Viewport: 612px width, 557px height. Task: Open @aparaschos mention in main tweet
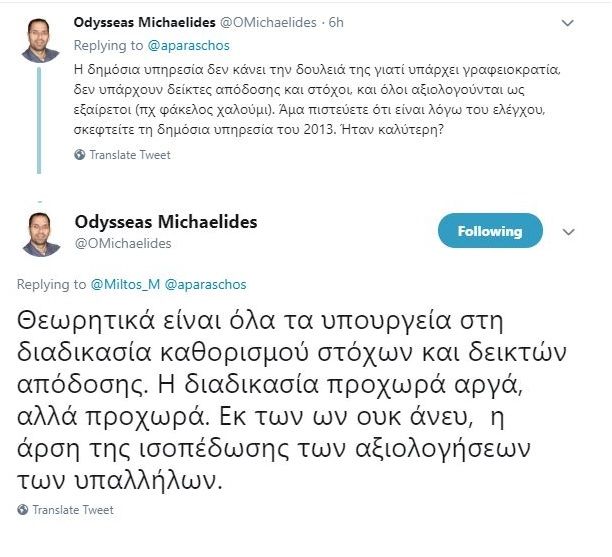206,285
